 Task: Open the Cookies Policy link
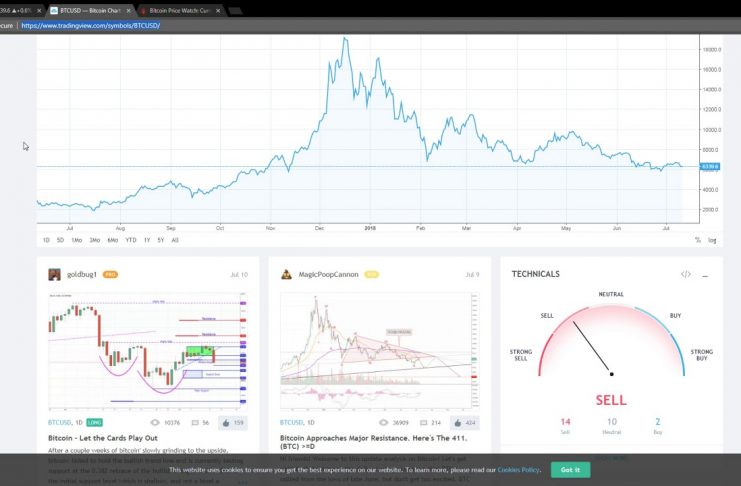coord(518,469)
